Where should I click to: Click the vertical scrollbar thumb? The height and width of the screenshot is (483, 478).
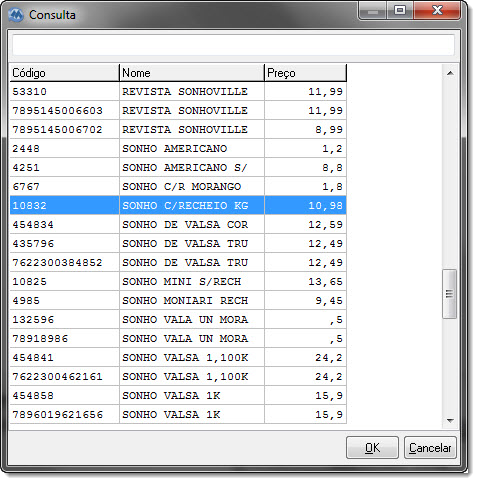click(x=449, y=294)
